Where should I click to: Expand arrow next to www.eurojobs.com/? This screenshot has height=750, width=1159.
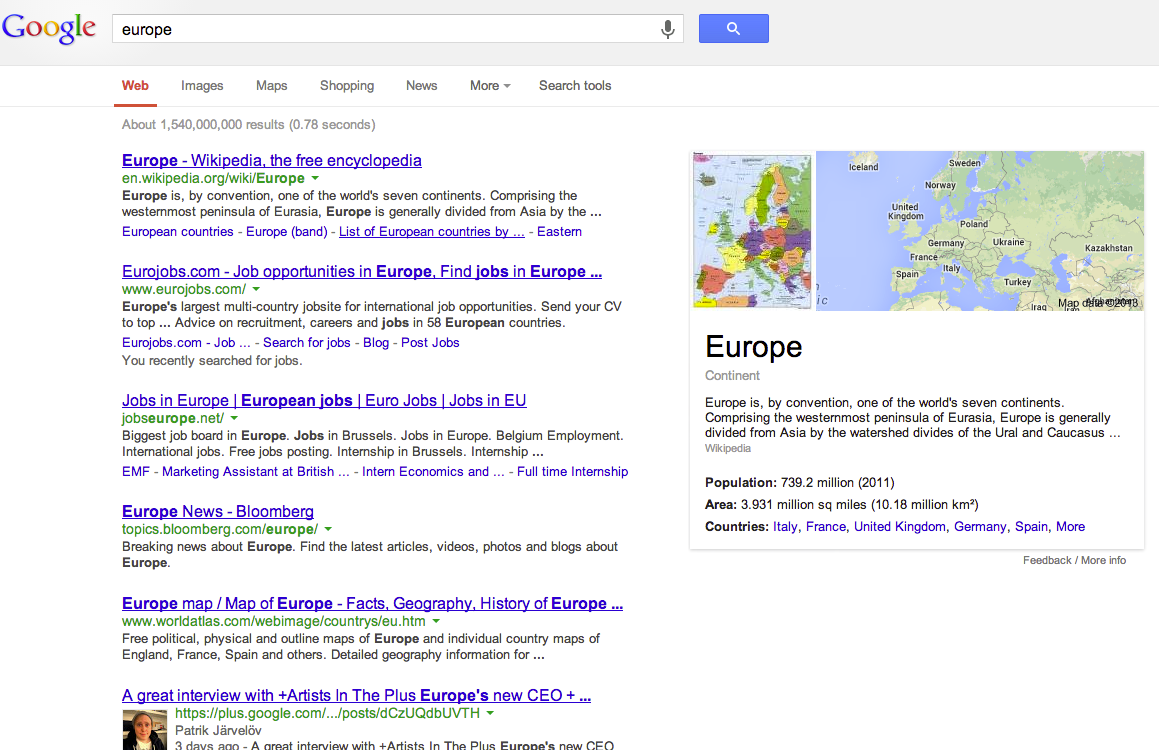tap(256, 290)
